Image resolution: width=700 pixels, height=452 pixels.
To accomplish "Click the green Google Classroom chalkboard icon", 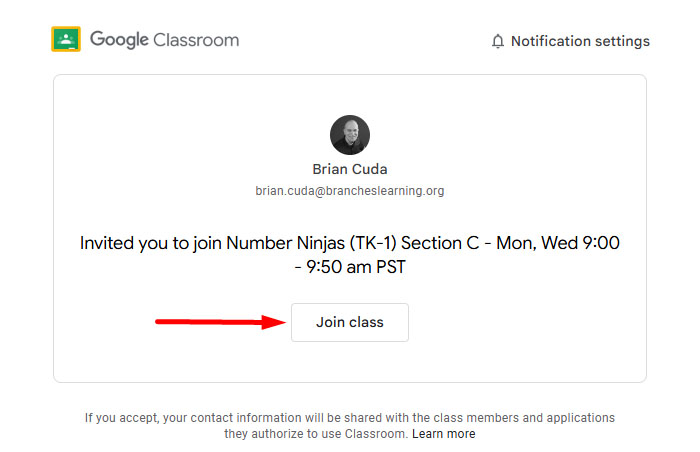I will tap(66, 40).
